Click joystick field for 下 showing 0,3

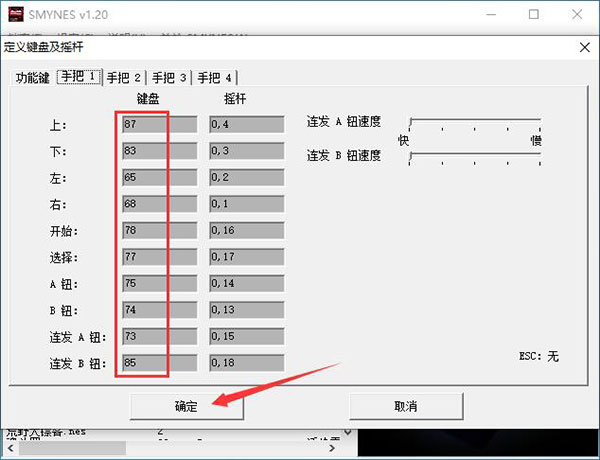coord(247,151)
